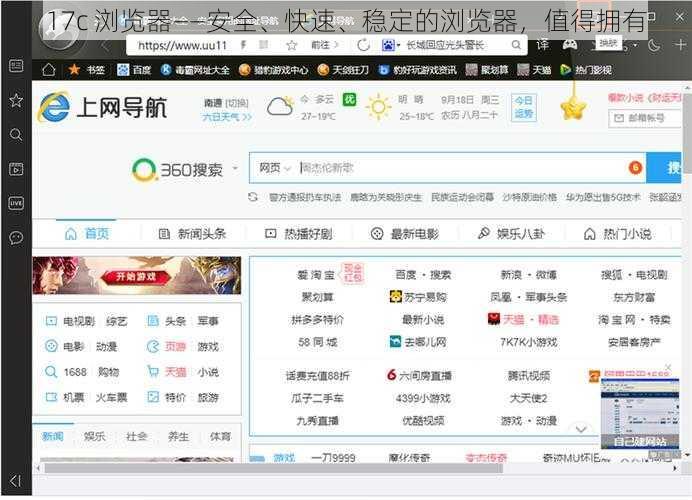This screenshot has width=692, height=500.
Task: Click the 开始游戏 game banner
Action: pos(137,275)
